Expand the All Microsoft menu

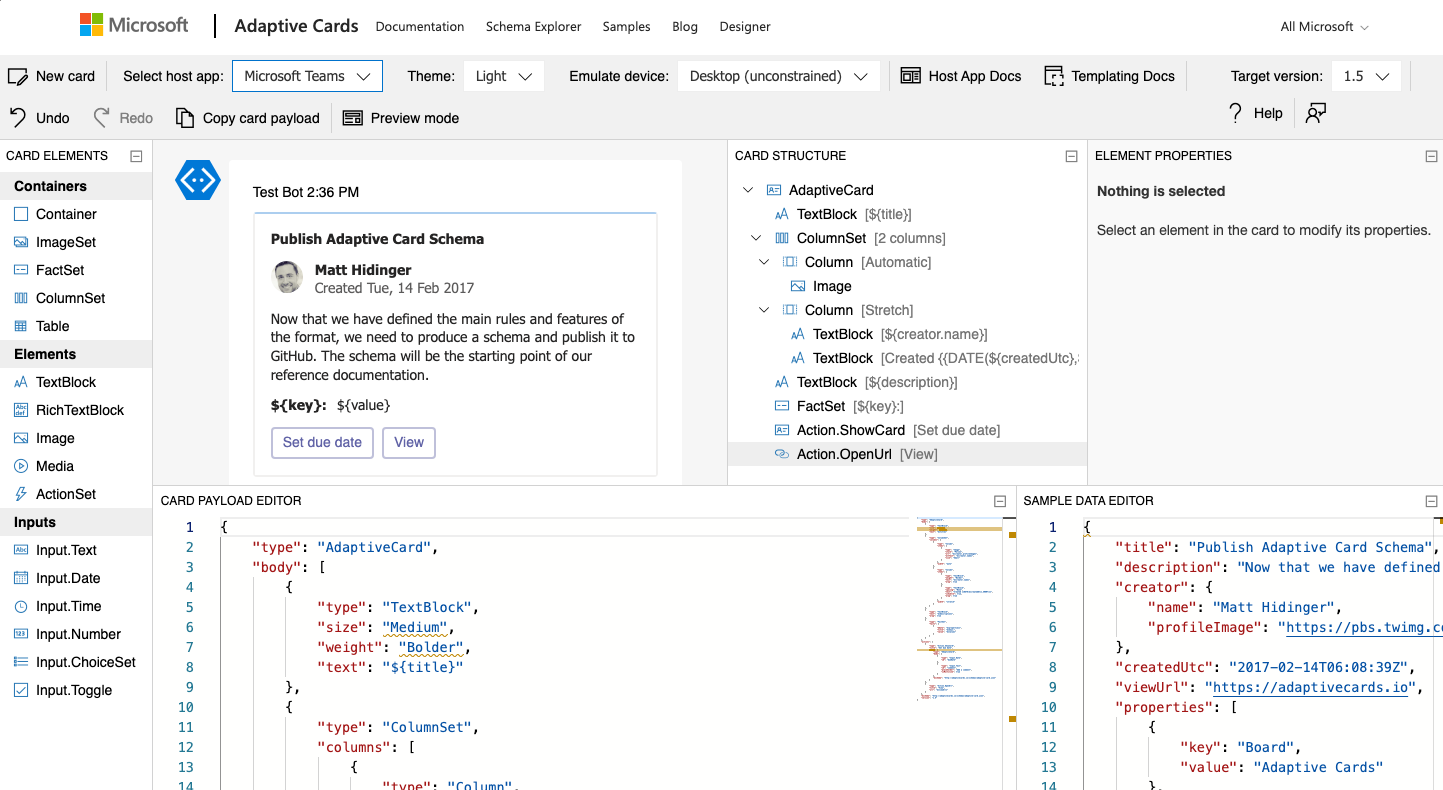[x=1325, y=27]
